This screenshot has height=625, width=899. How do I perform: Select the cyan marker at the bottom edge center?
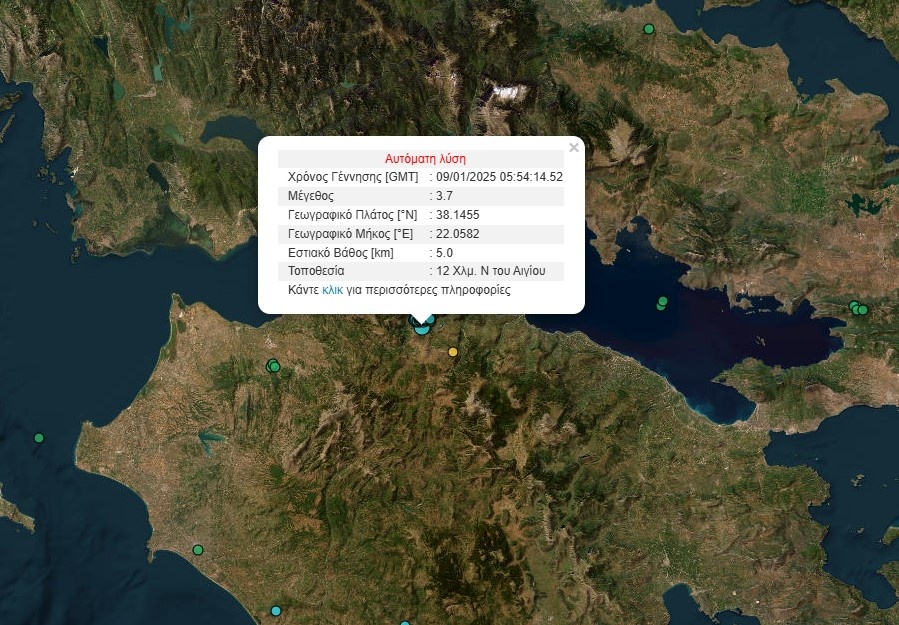(405, 623)
